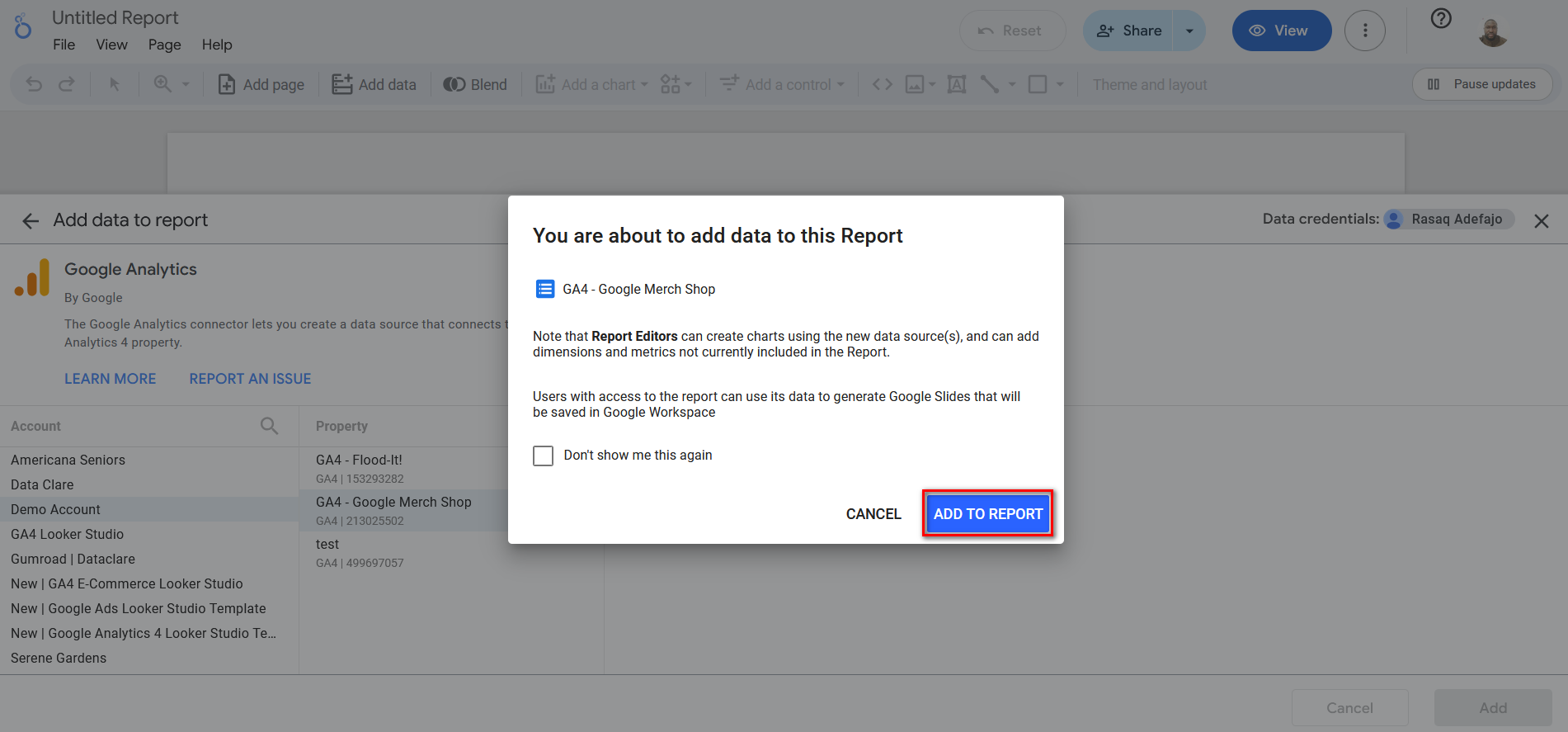Viewport: 1568px width, 732px height.
Task: Click the Account search magnifier icon
Action: point(269,426)
